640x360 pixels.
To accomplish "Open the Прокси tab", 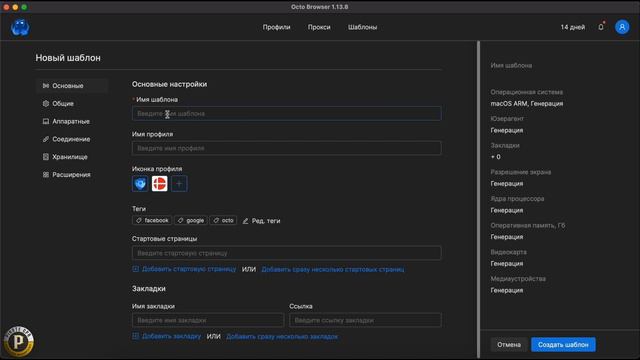I will pyautogui.click(x=319, y=27).
